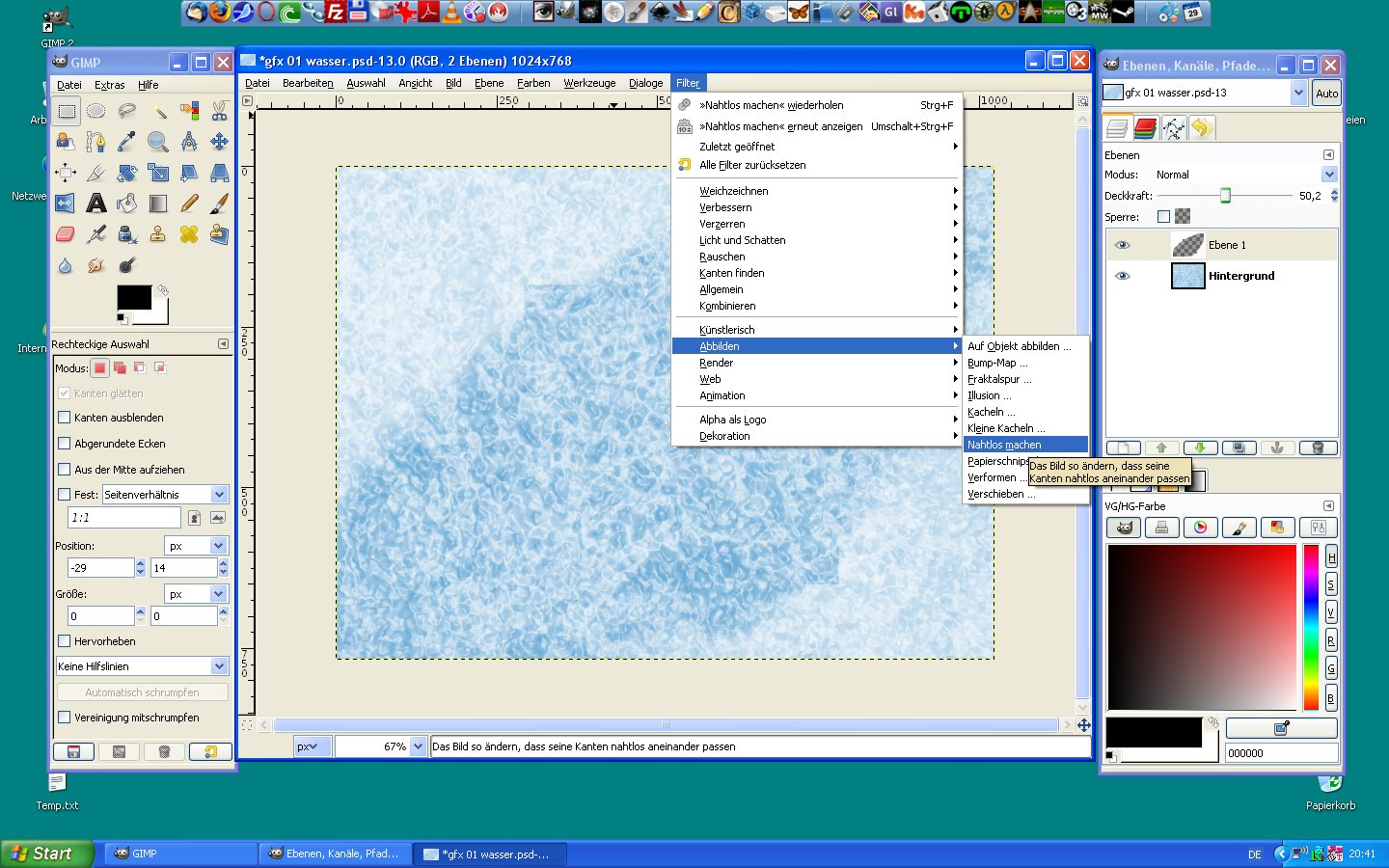
Task: Open the Farben menu
Action: click(533, 83)
